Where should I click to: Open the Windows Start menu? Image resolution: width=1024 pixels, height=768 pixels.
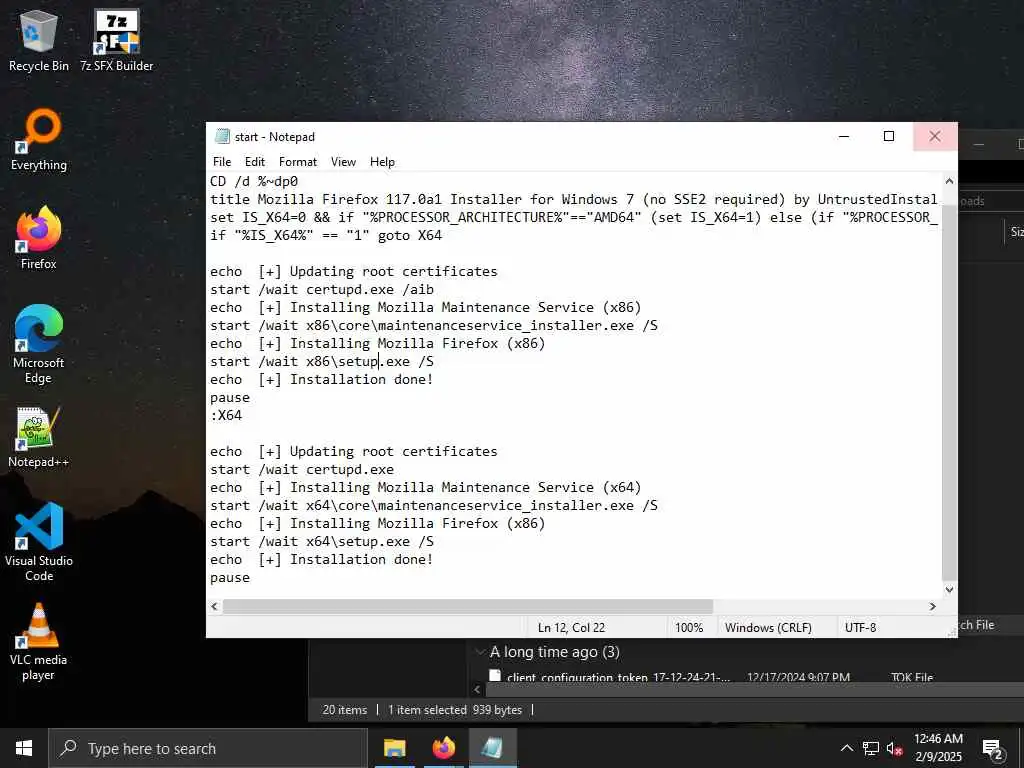pos(24,748)
